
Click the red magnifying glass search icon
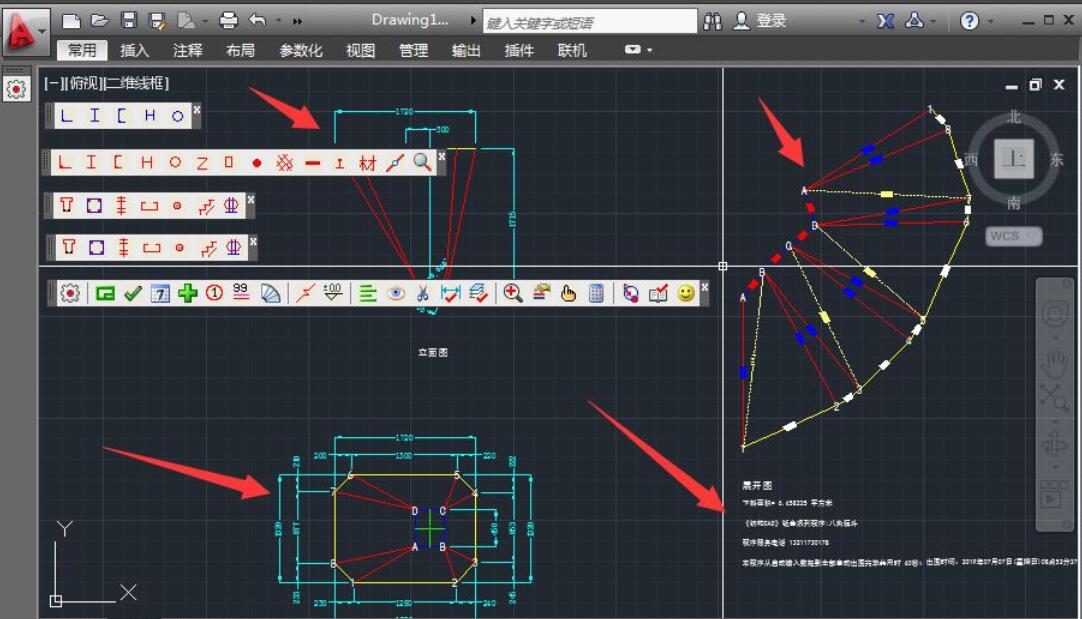pos(421,162)
